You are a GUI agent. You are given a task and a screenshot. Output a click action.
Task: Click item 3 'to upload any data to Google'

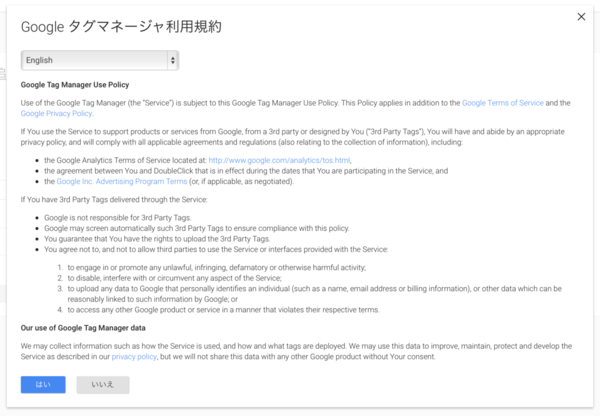pyautogui.click(x=315, y=294)
